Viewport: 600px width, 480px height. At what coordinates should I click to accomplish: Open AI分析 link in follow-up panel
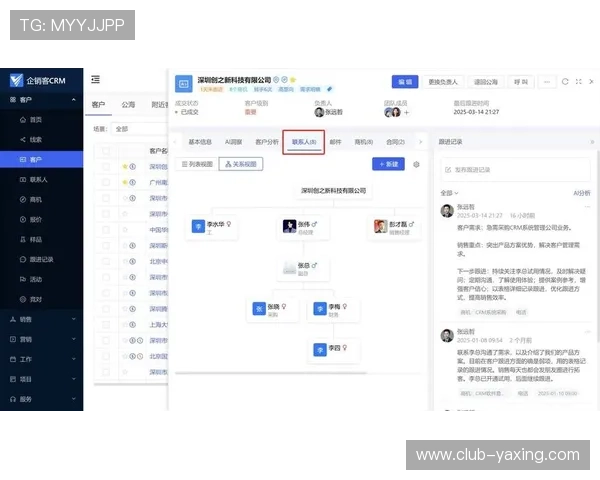coord(582,193)
